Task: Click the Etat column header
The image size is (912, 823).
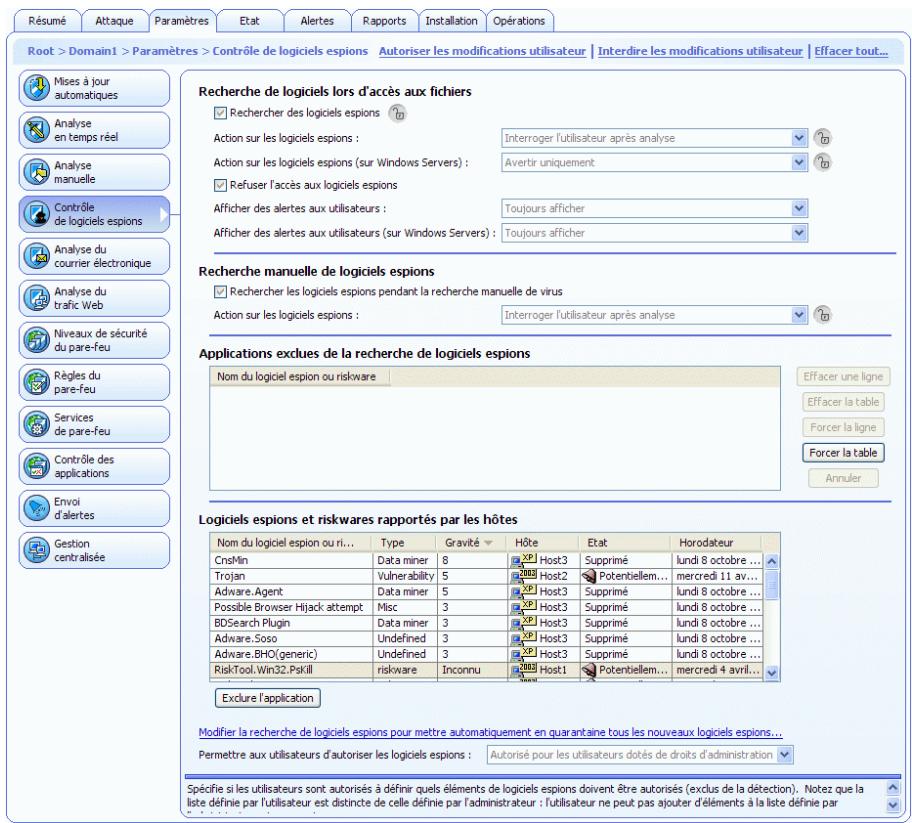Action: tap(625, 543)
